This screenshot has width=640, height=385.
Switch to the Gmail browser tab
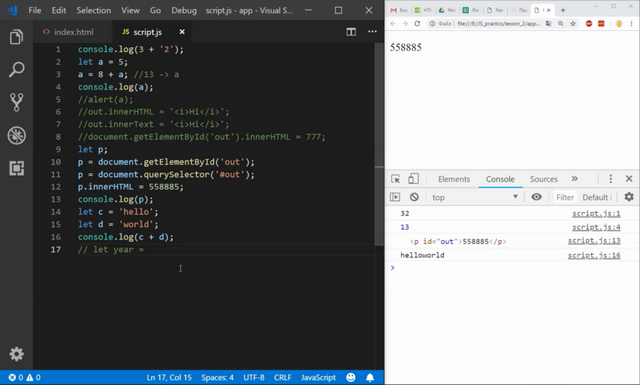tap(399, 10)
